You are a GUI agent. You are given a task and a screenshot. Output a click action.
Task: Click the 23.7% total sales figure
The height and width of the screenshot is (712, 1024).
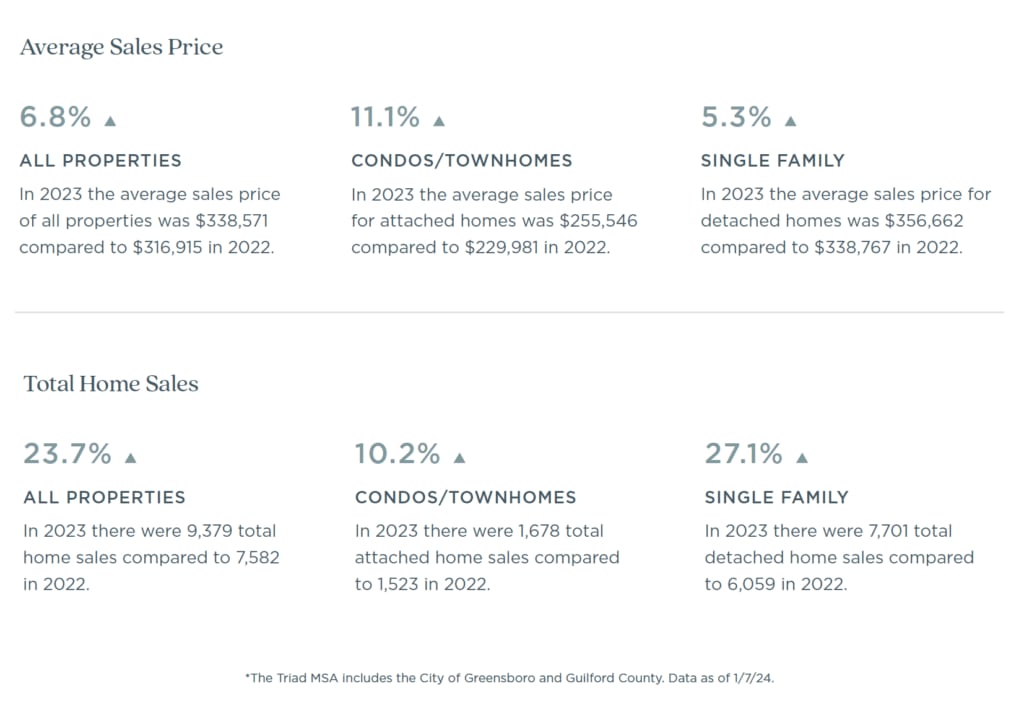pyautogui.click(x=68, y=454)
